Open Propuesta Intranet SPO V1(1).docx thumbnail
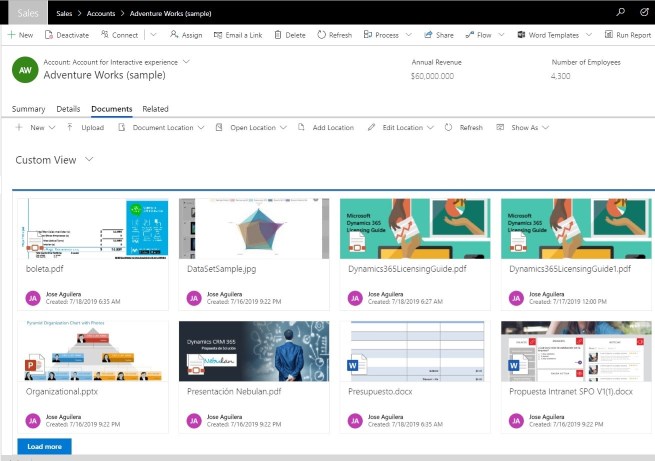This screenshot has width=655, height=461. pyautogui.click(x=576, y=351)
